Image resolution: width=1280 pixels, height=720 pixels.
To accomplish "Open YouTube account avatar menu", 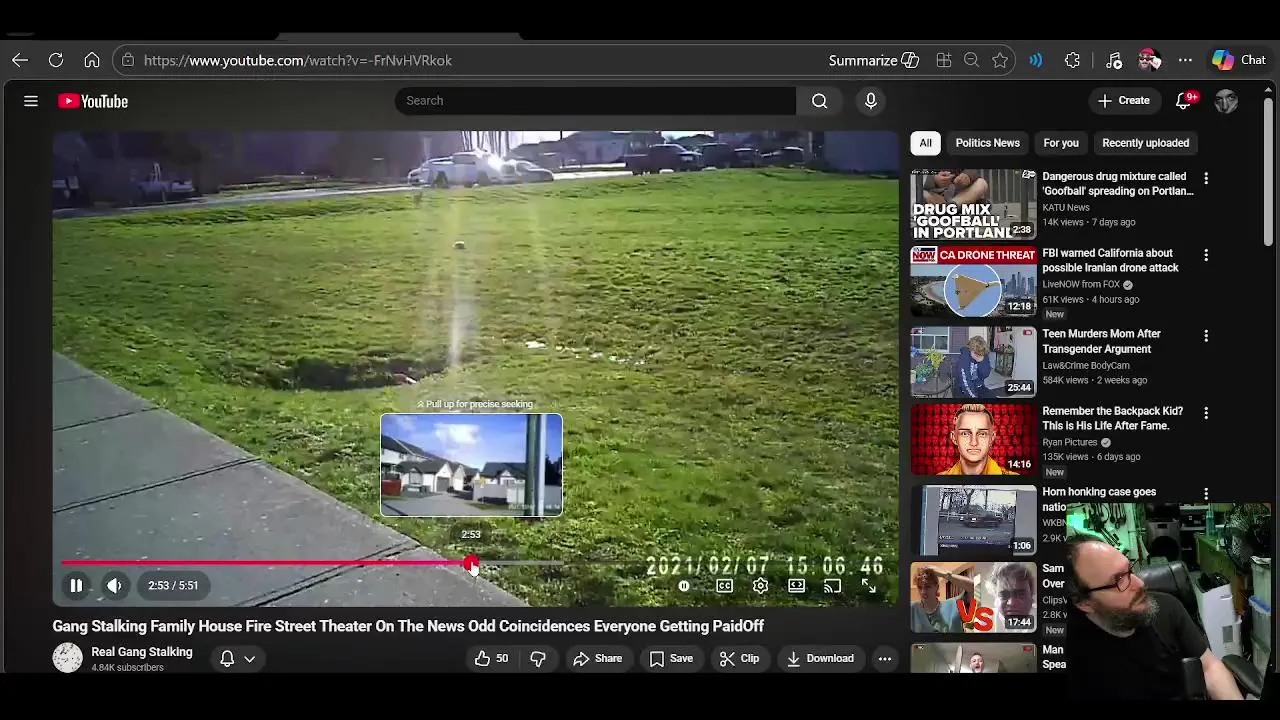I will [1226, 100].
